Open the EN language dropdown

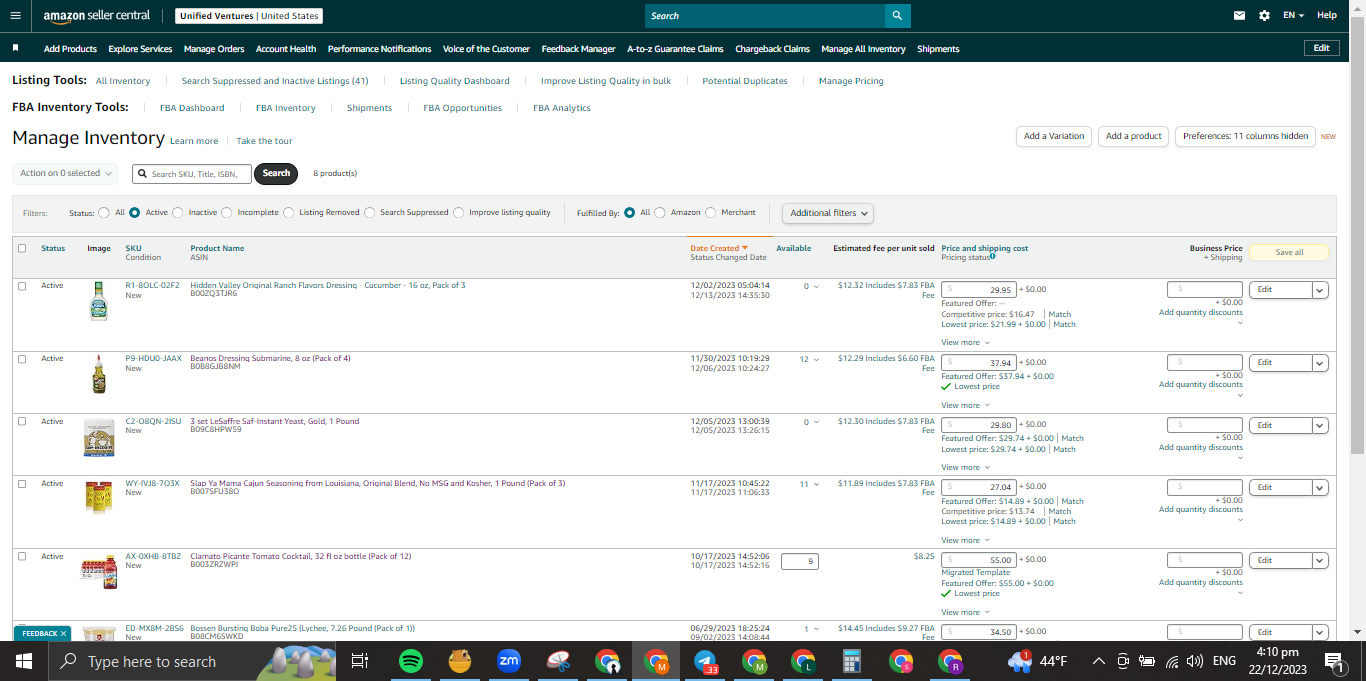click(x=1294, y=16)
